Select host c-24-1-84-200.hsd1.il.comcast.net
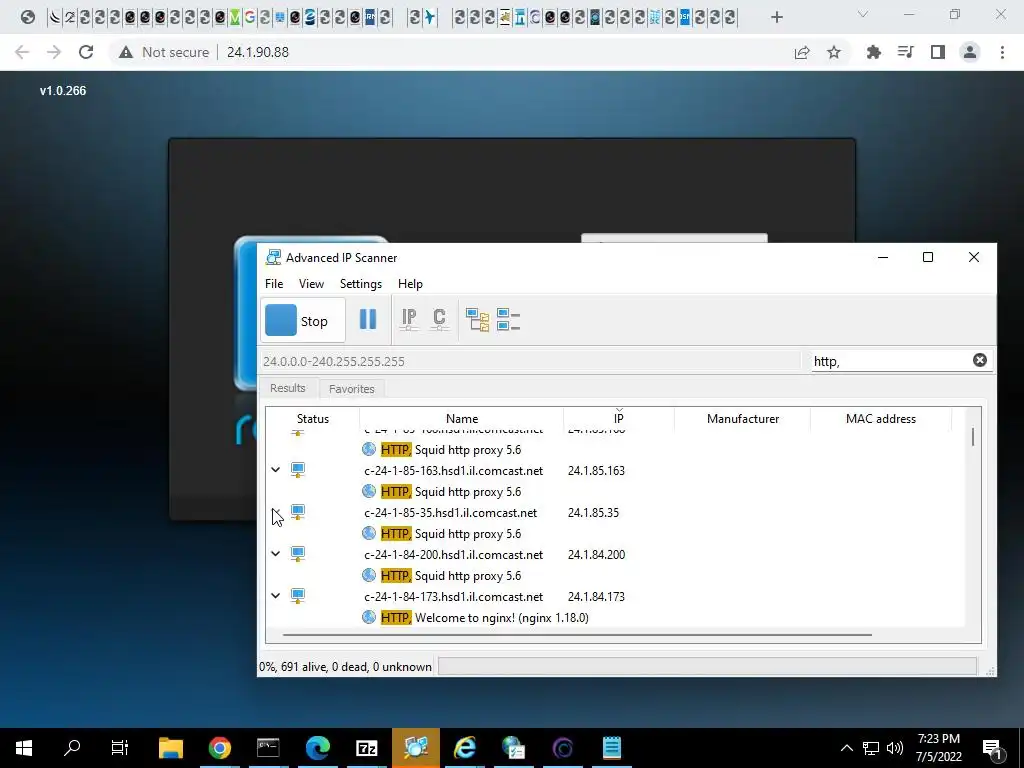 coord(453,554)
